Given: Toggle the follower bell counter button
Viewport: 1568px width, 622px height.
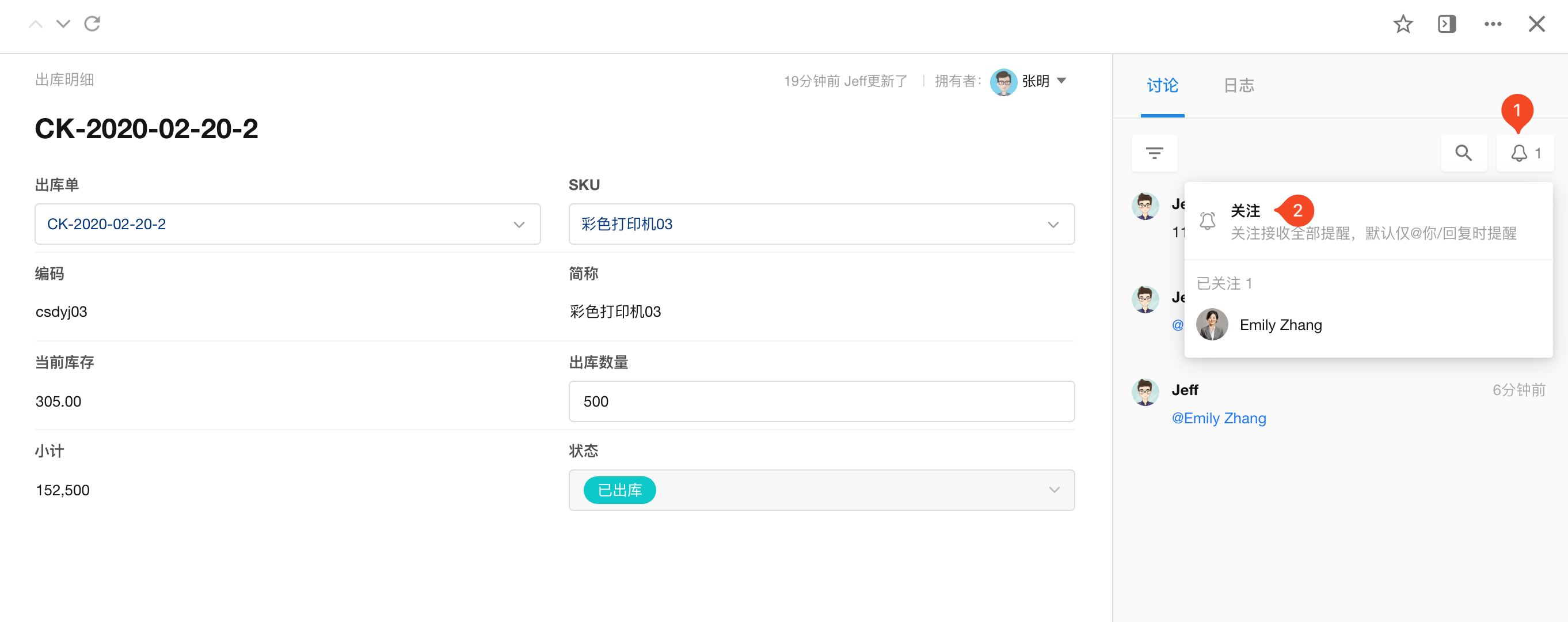Looking at the screenshot, I should click(1525, 153).
